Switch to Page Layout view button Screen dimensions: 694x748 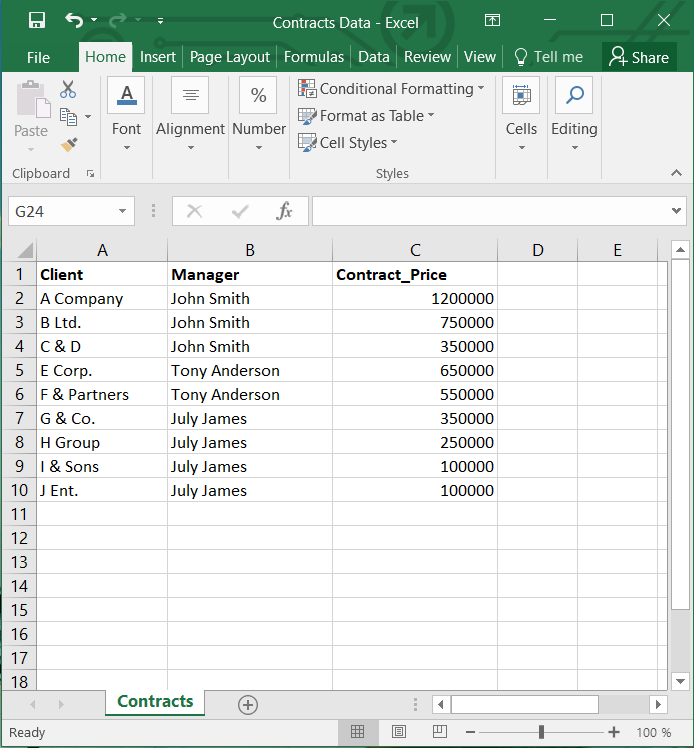(399, 732)
